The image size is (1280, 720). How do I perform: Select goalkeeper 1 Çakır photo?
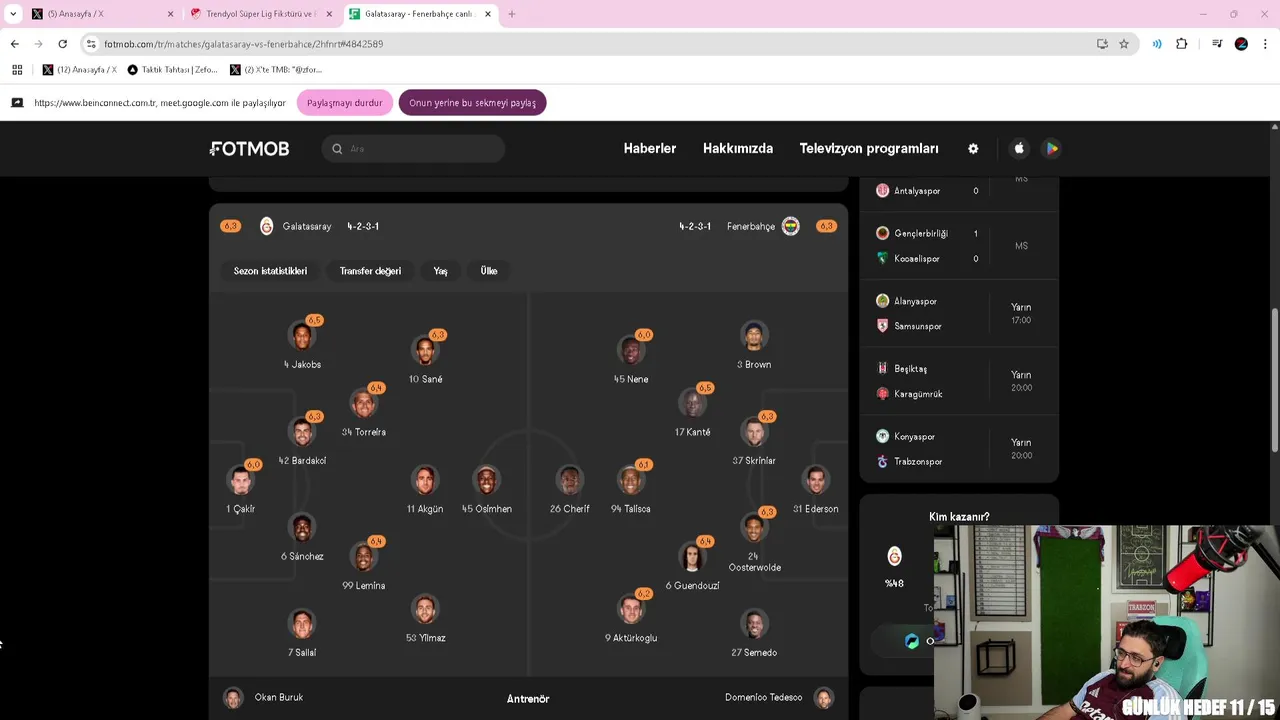click(240, 480)
